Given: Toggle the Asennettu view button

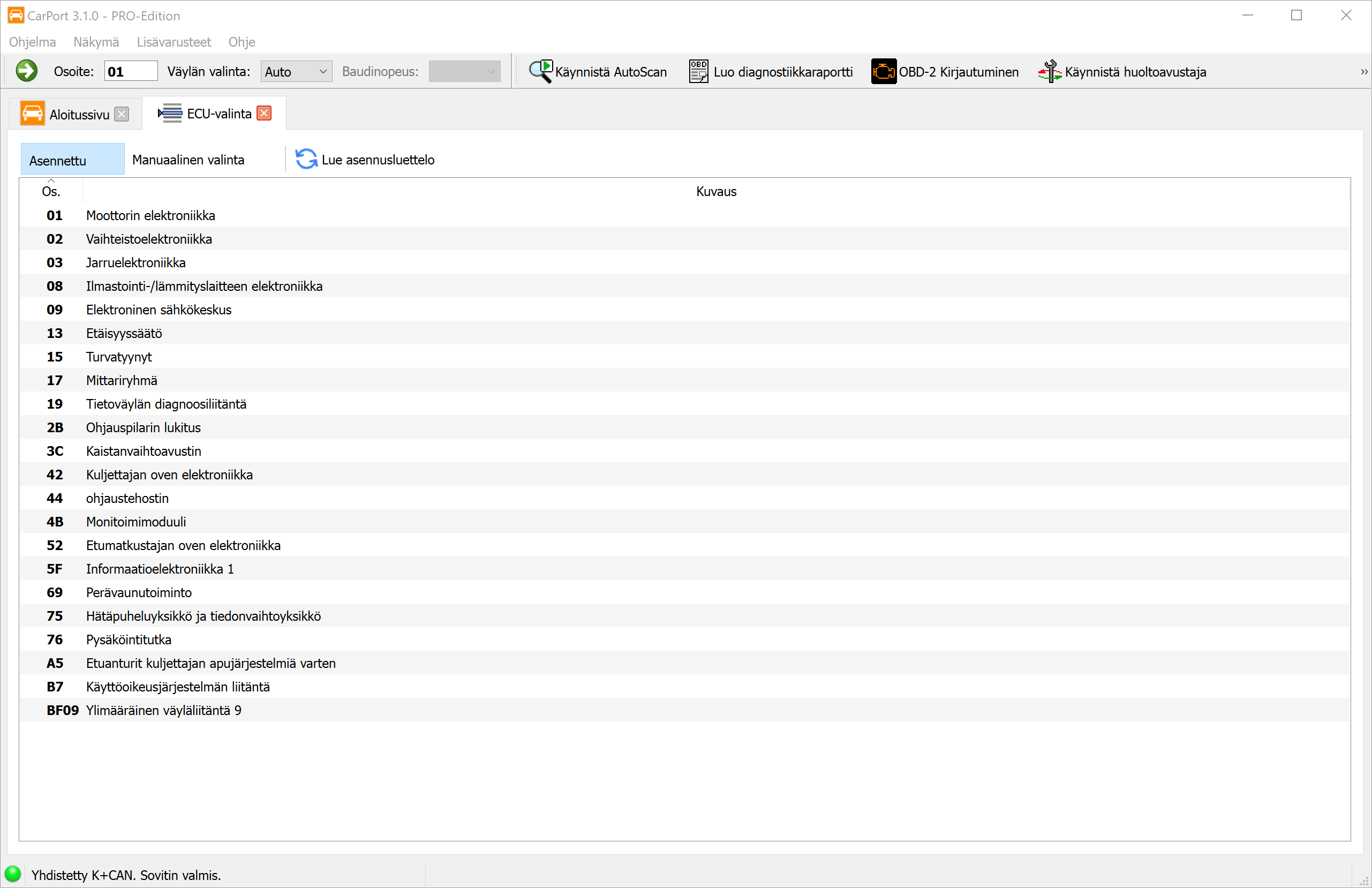Looking at the screenshot, I should [72, 160].
